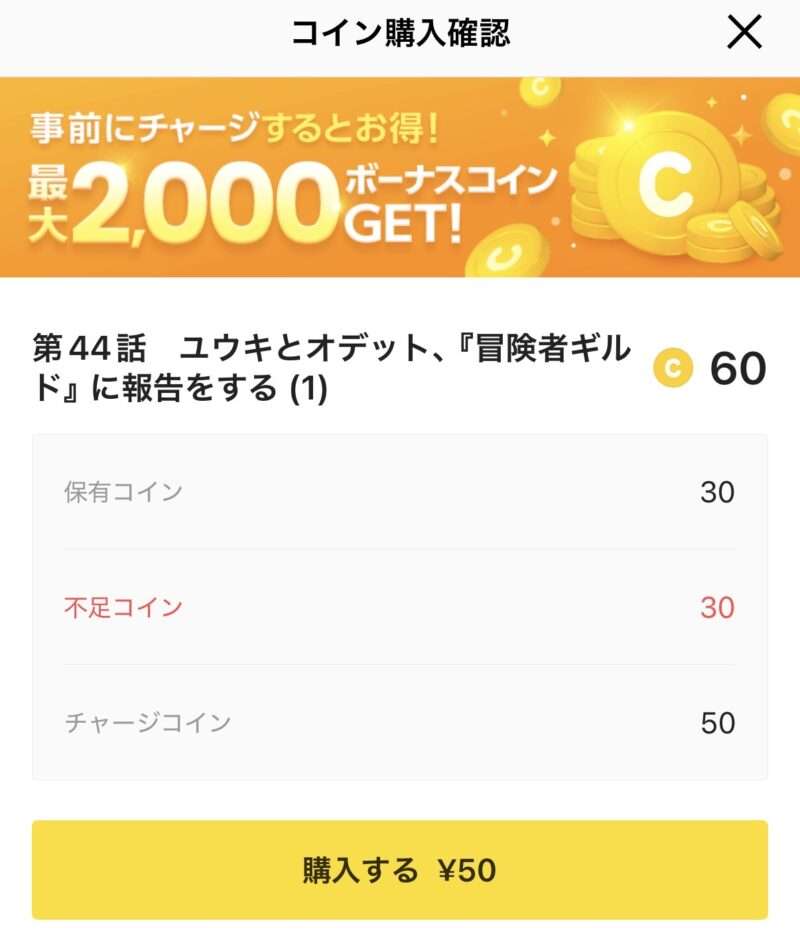The width and height of the screenshot is (800, 945).
Task: Tap the falling coin at banner bottom
Action: (507, 252)
